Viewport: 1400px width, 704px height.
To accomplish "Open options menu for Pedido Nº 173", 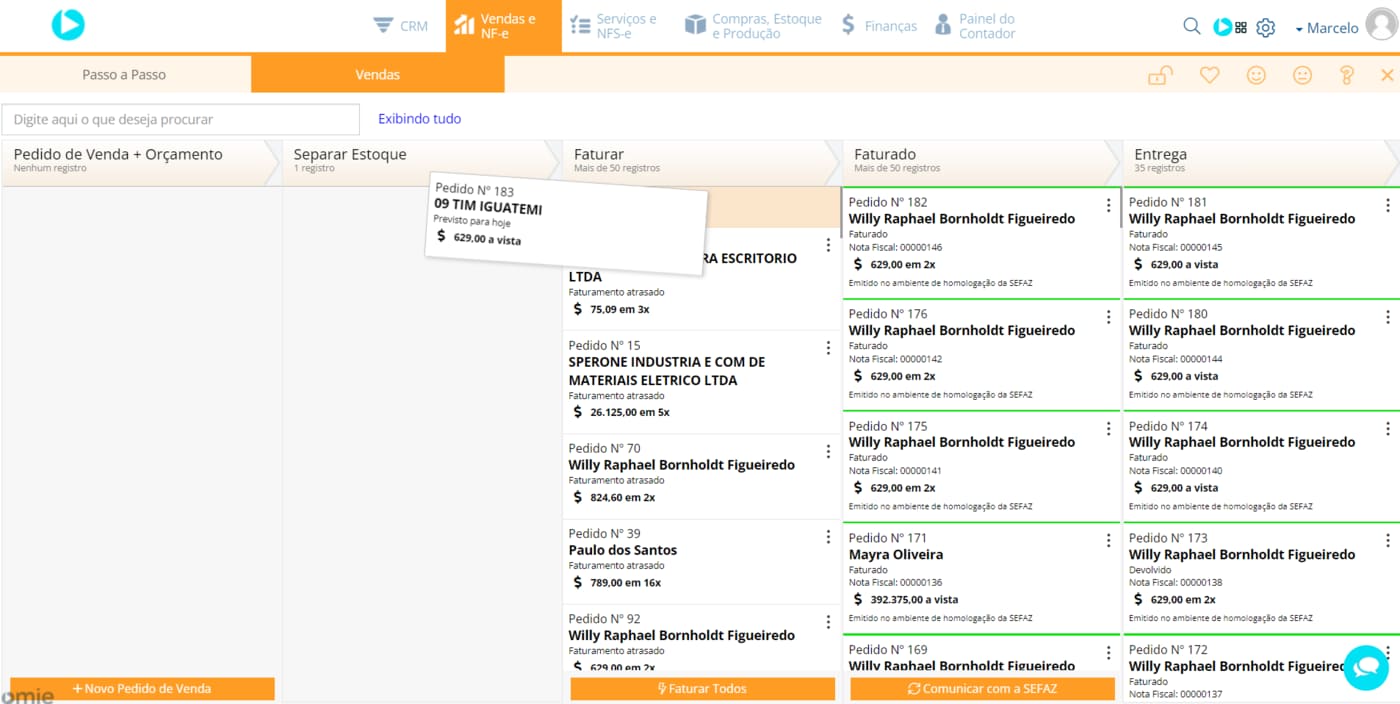I will tap(1387, 541).
